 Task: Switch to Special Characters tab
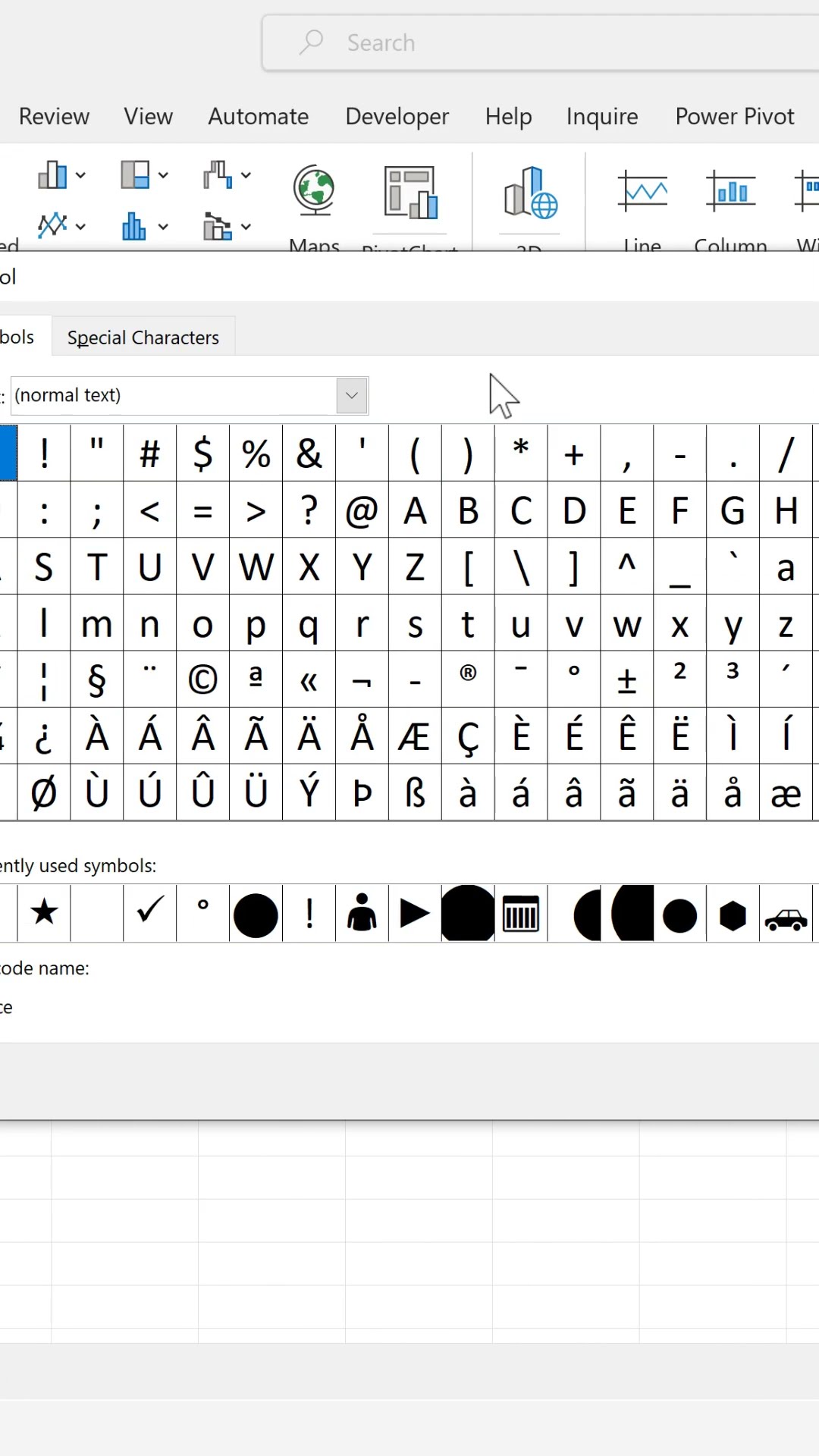(143, 337)
